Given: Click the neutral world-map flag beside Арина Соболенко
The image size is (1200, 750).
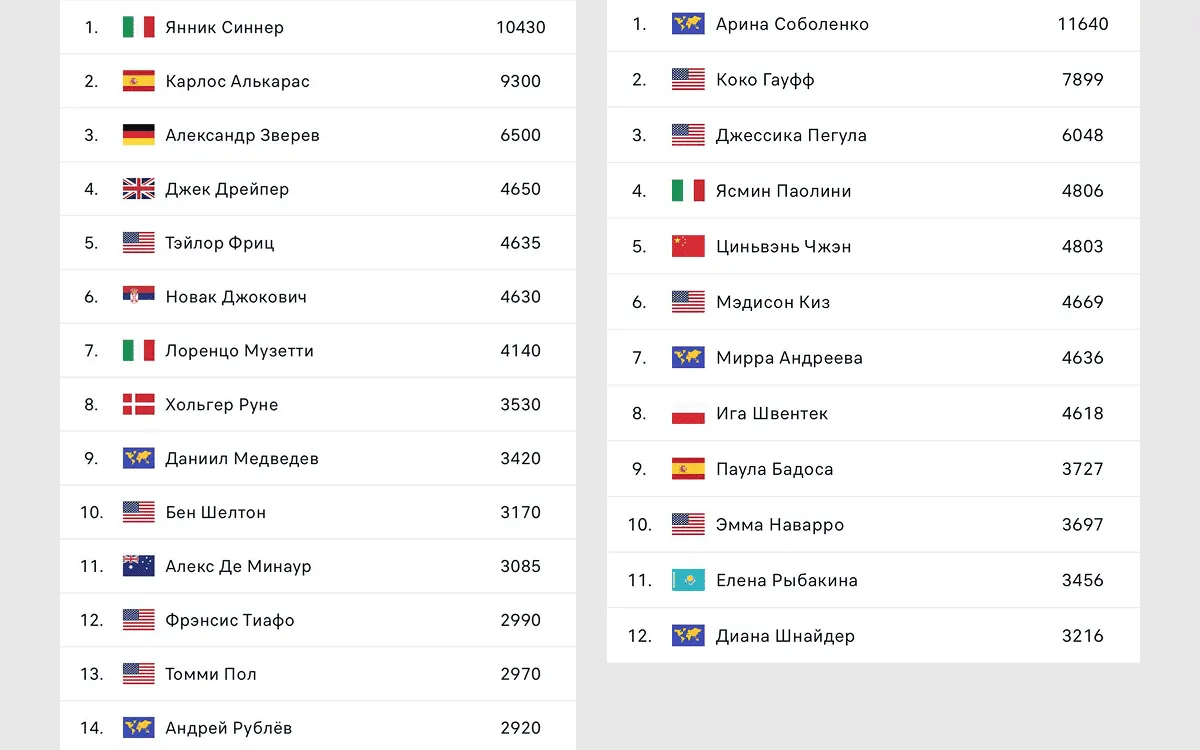Looking at the screenshot, I should tap(688, 24).
